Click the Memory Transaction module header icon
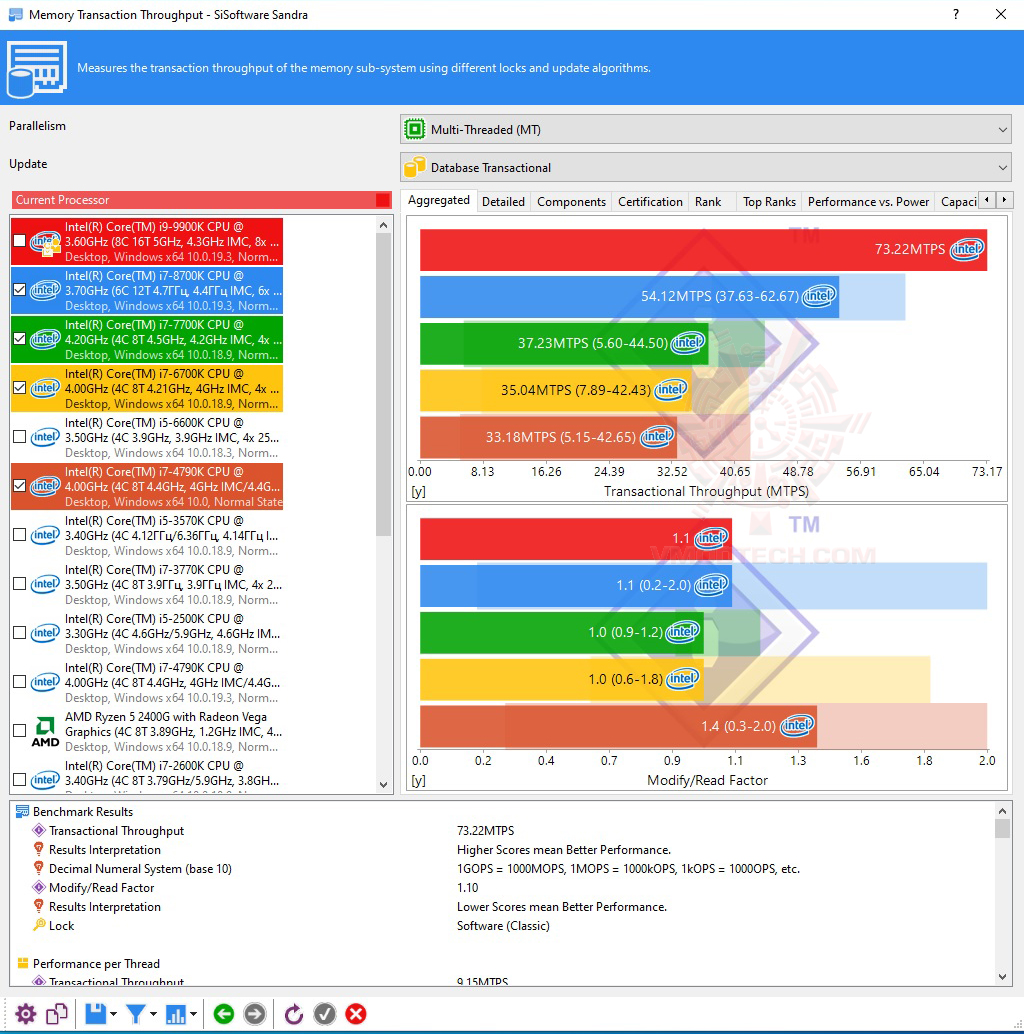Image resolution: width=1024 pixels, height=1034 pixels. click(x=36, y=69)
